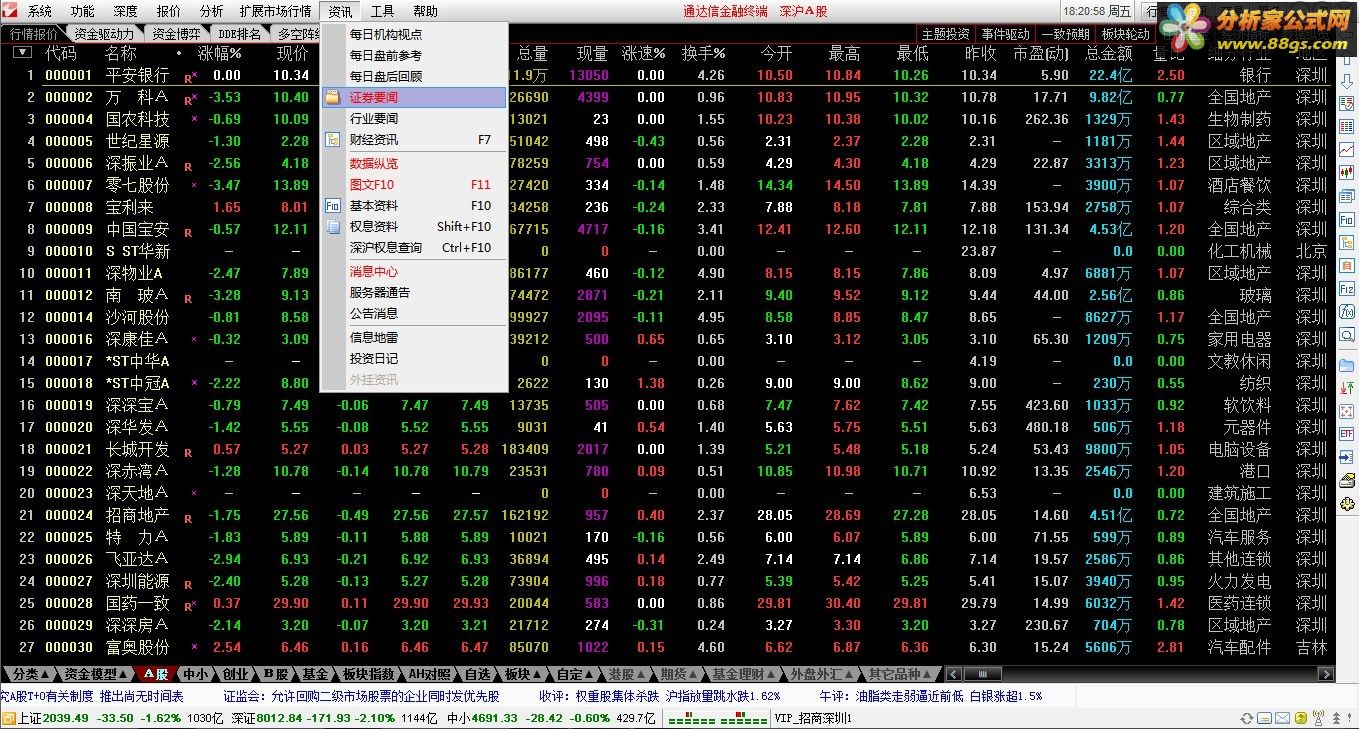
Task: Click the yellow printer-like icon in sidebar
Action: (1347, 481)
